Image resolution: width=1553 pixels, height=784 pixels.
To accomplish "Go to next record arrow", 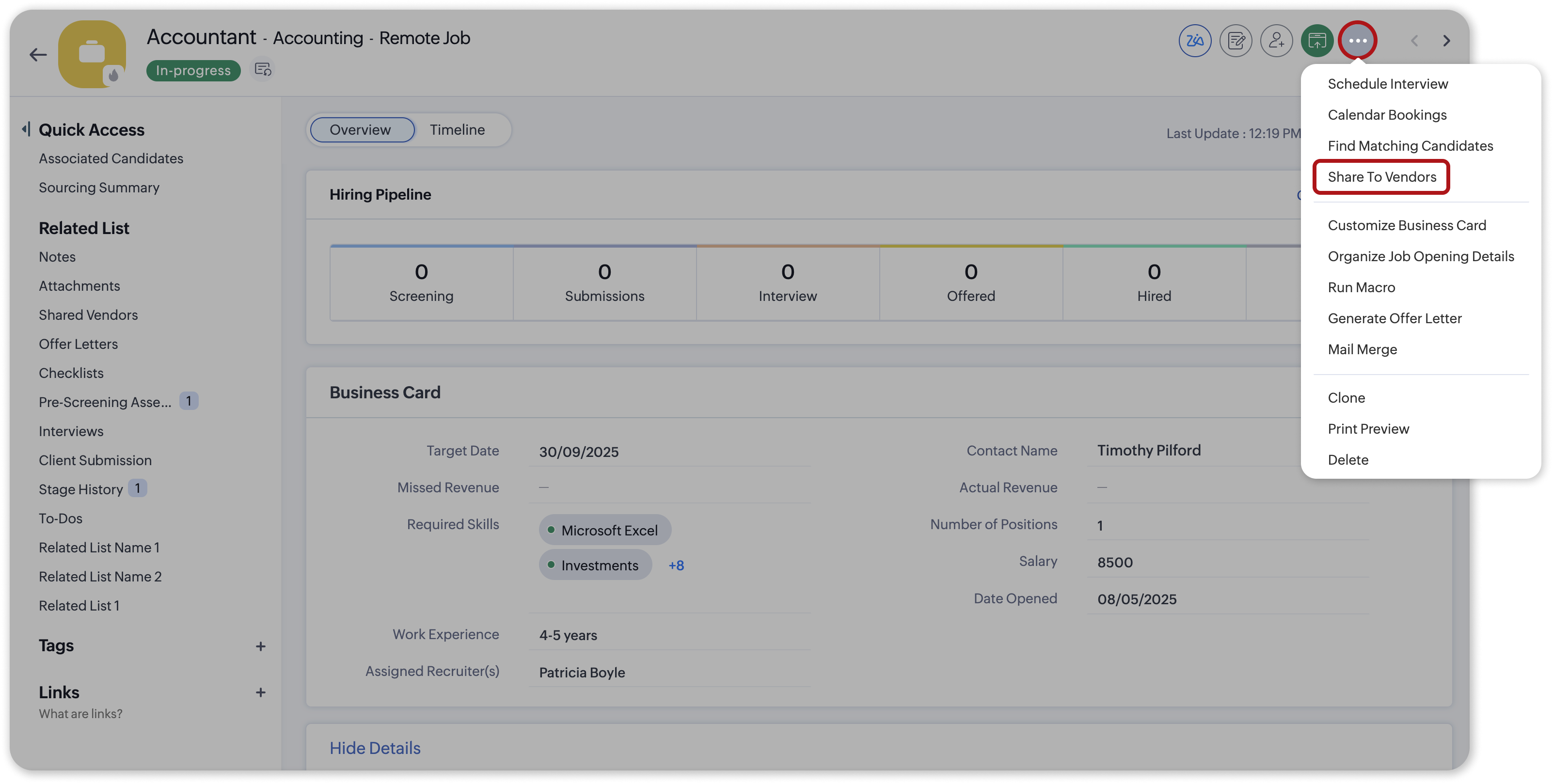I will pos(1446,41).
